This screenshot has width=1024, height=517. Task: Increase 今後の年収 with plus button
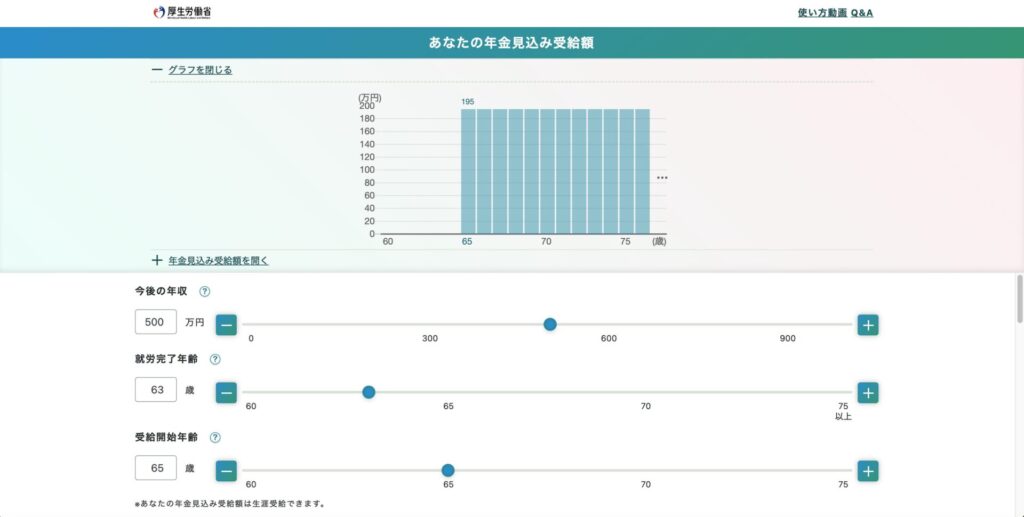868,324
